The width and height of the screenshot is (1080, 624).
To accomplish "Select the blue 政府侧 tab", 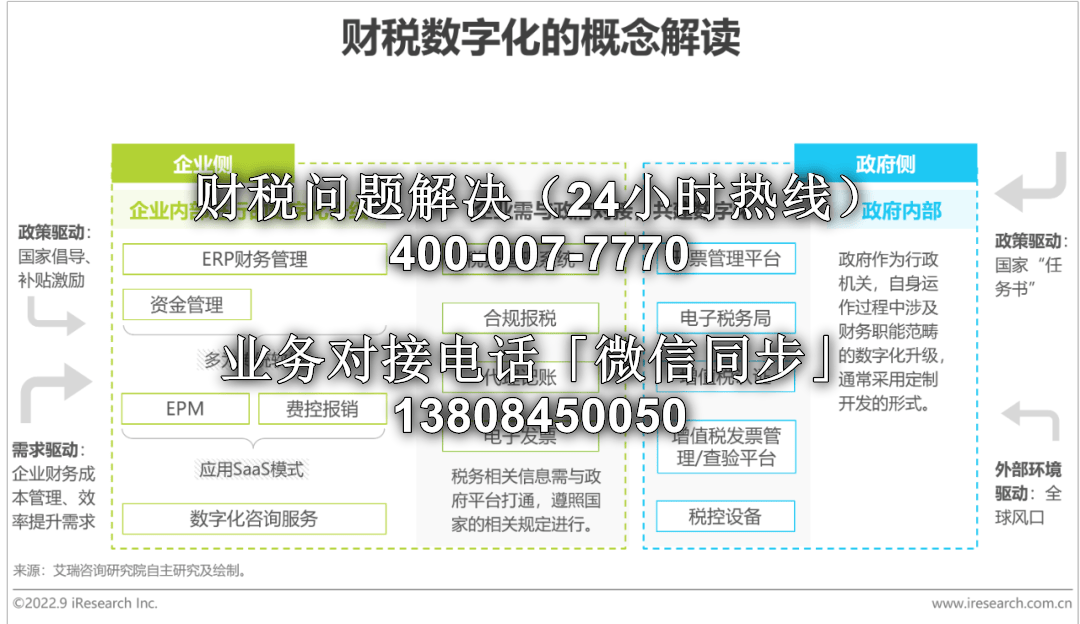I will pyautogui.click(x=885, y=163).
